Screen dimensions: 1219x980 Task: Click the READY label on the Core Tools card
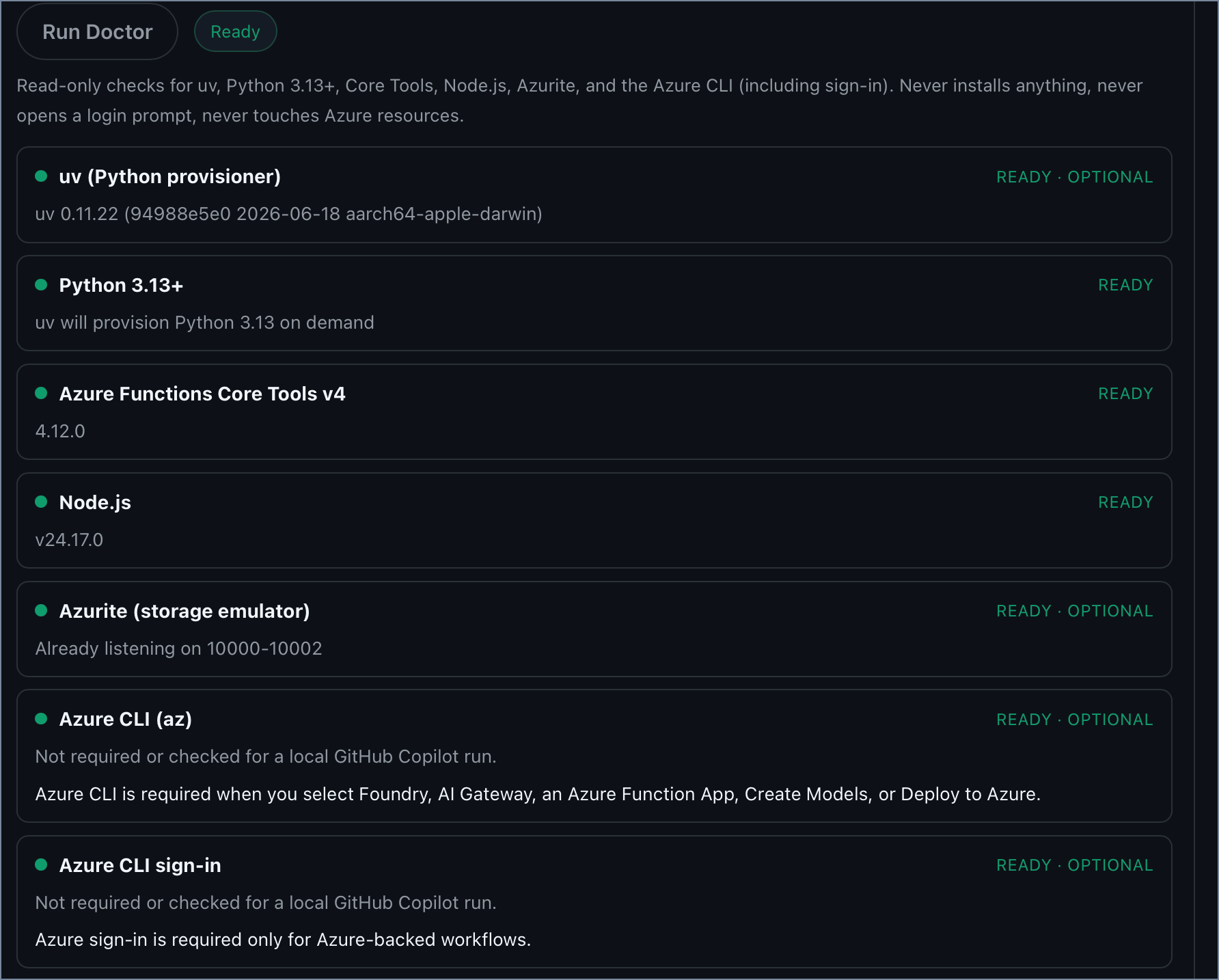click(1125, 394)
